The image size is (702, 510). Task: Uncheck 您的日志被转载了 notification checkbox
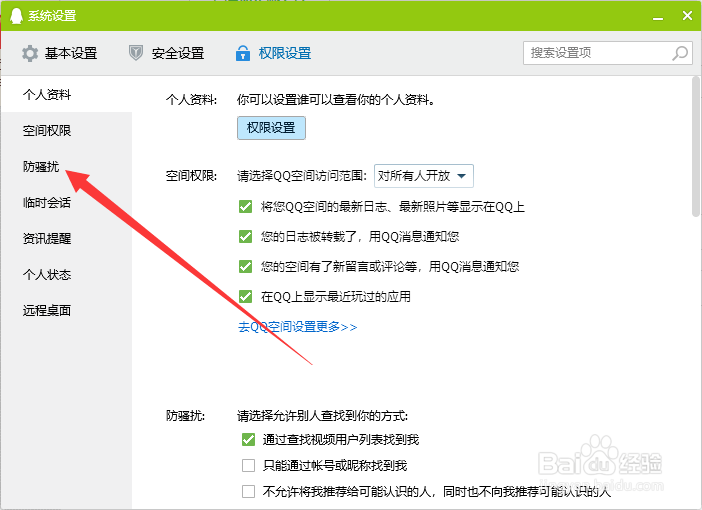(245, 236)
